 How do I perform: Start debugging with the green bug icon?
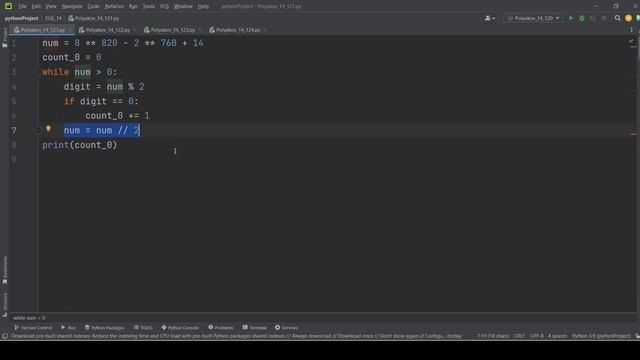(582, 18)
